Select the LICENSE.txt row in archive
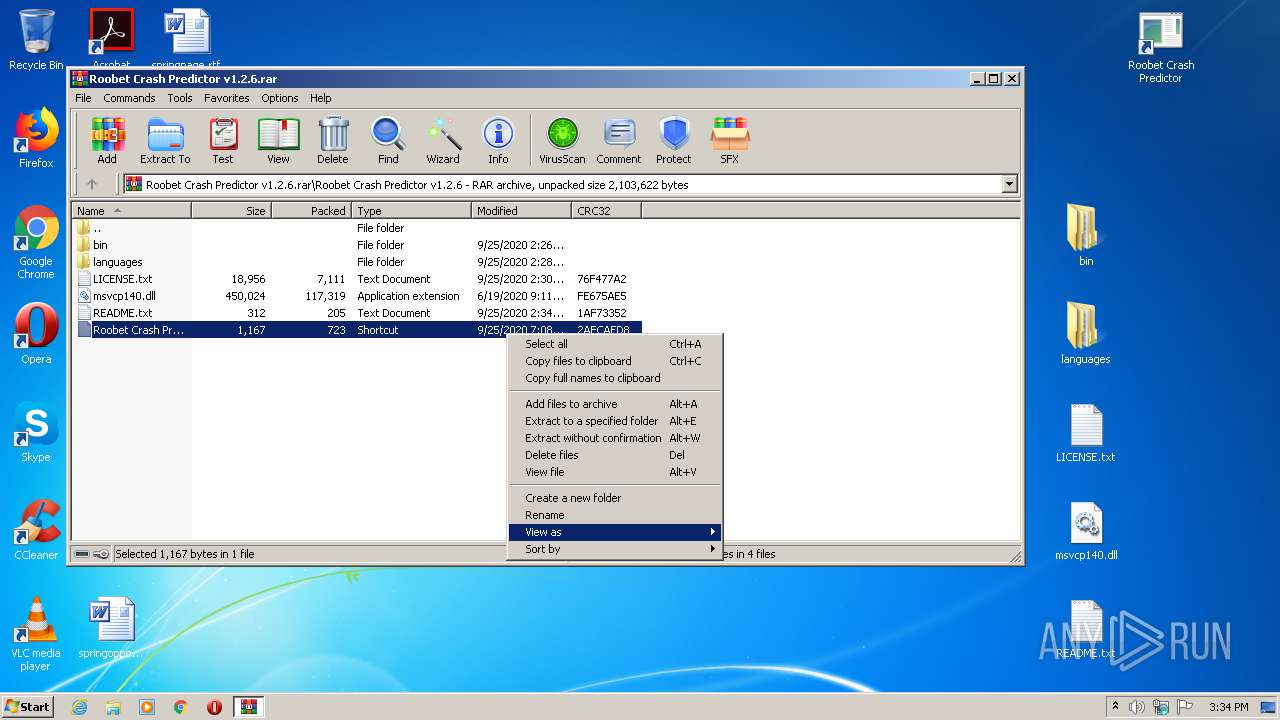The width and height of the screenshot is (1280, 720). 357,279
